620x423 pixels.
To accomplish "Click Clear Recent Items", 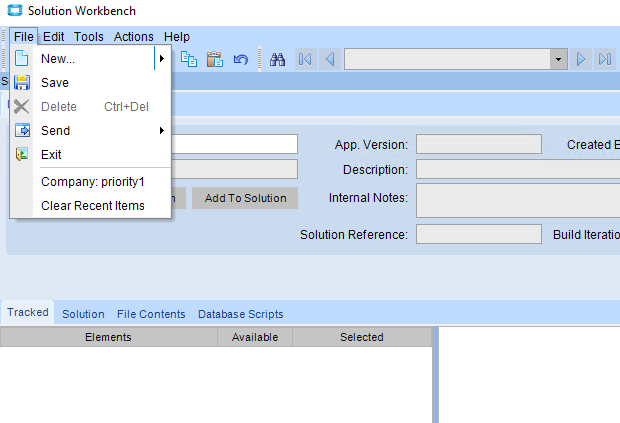I will [x=93, y=206].
